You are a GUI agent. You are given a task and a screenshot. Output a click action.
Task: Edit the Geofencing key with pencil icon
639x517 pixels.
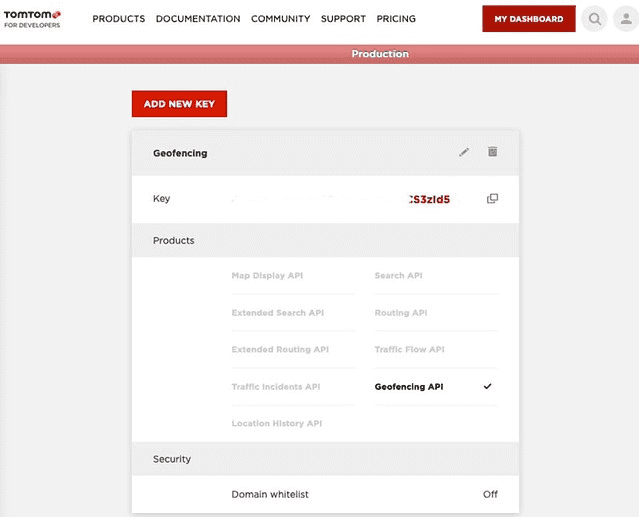464,152
